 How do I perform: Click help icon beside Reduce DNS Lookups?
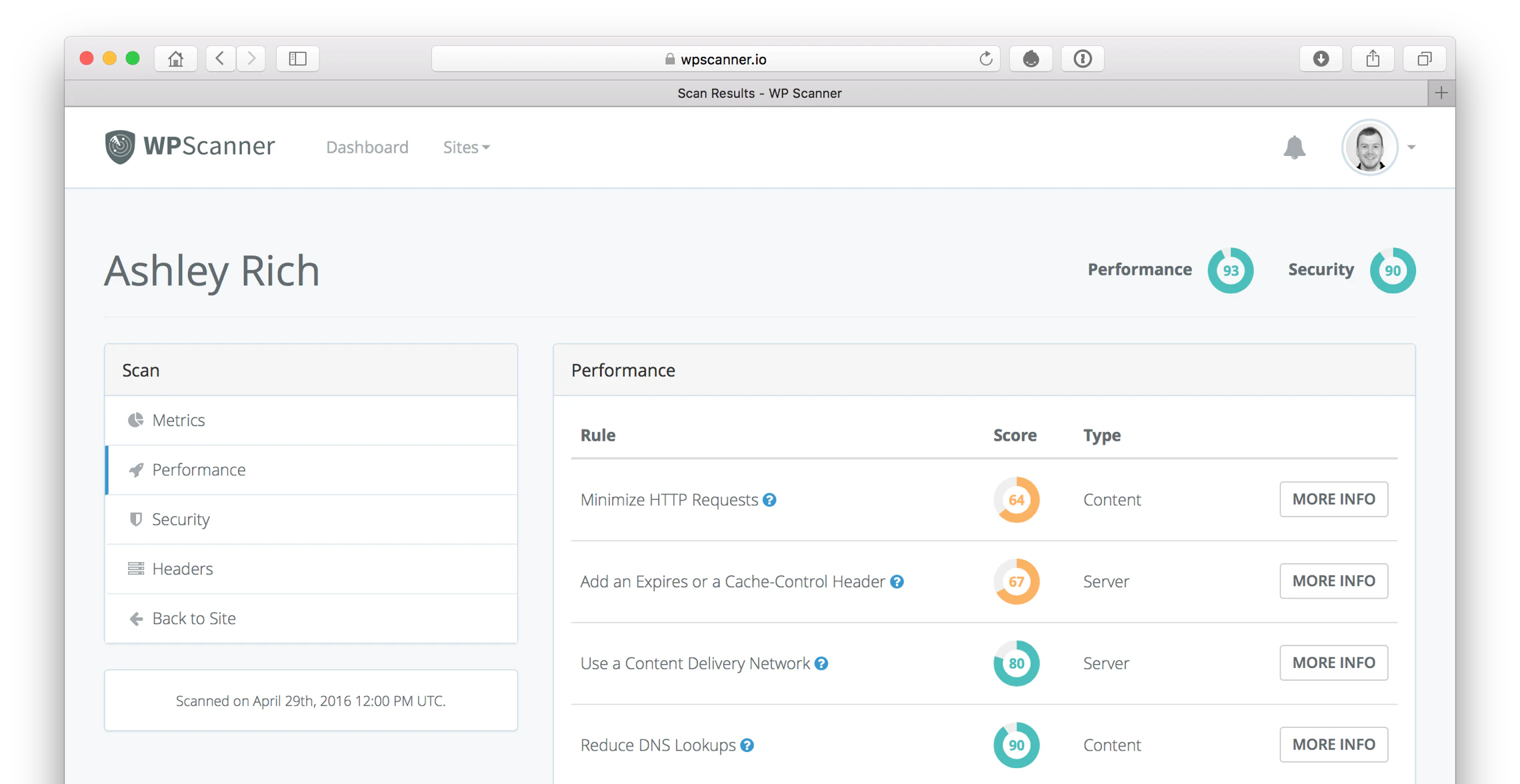747,745
